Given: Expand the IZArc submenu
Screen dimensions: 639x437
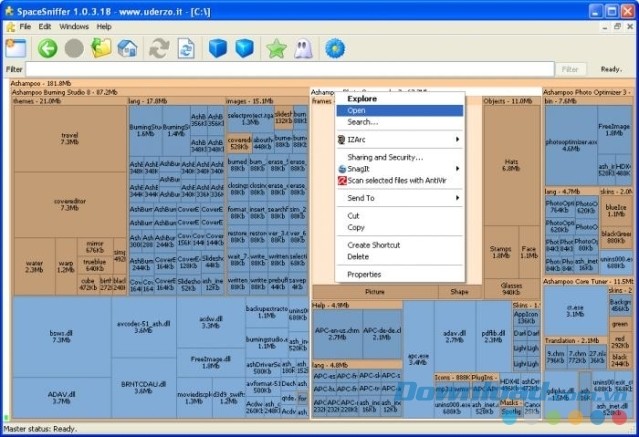Looking at the screenshot, I should point(399,140).
